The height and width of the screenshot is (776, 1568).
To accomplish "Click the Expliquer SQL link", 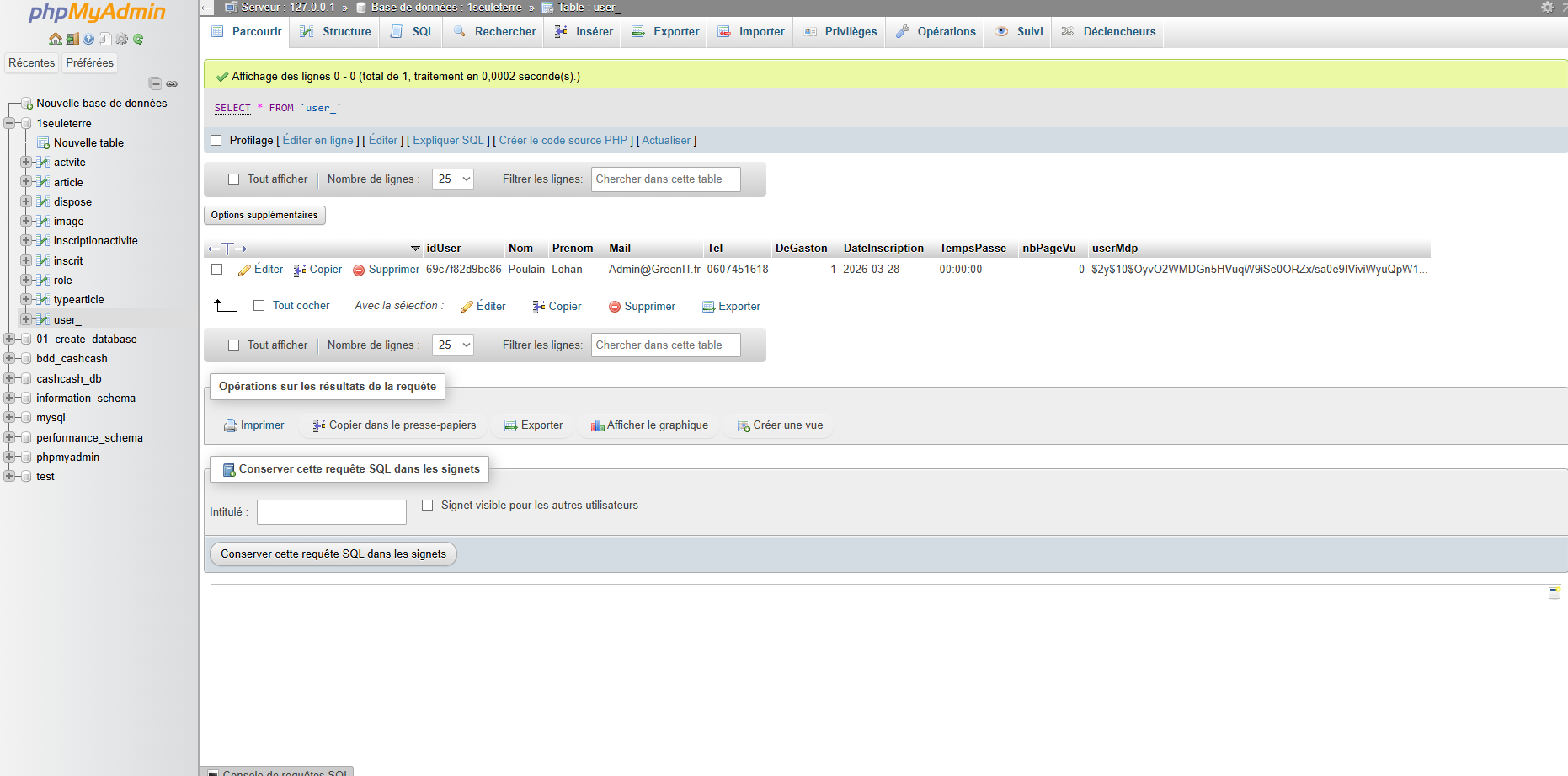I will pos(448,141).
